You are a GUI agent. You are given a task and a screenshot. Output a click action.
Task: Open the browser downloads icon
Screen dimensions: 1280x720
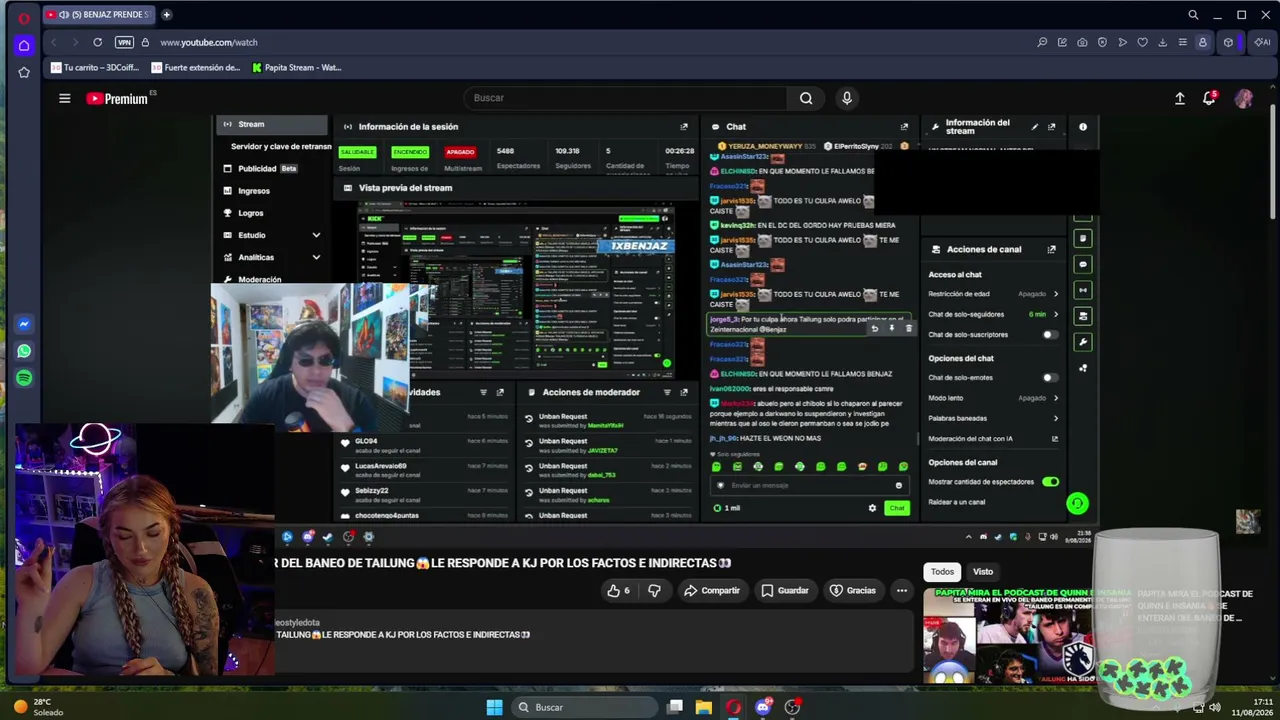click(x=1162, y=42)
